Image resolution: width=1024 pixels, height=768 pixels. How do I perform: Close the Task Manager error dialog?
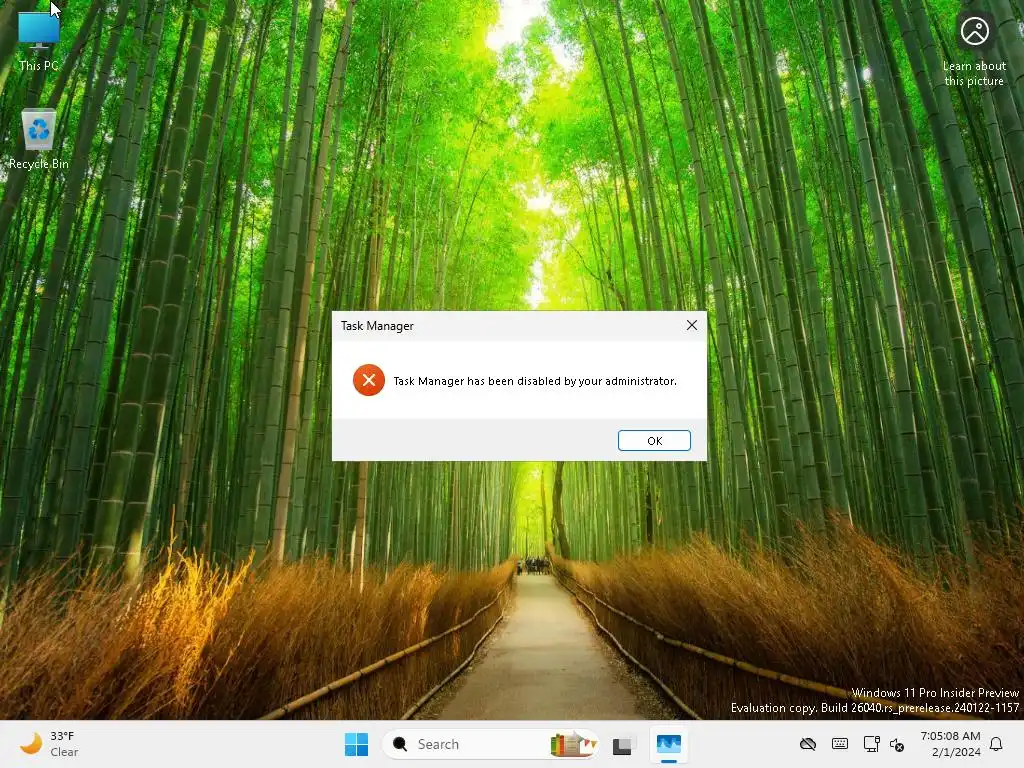[x=692, y=325]
